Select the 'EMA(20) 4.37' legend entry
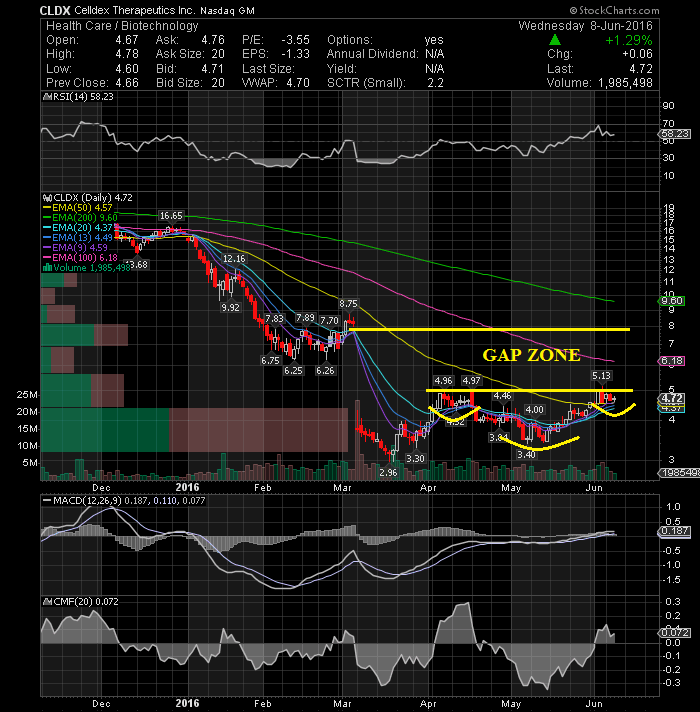 point(78,228)
